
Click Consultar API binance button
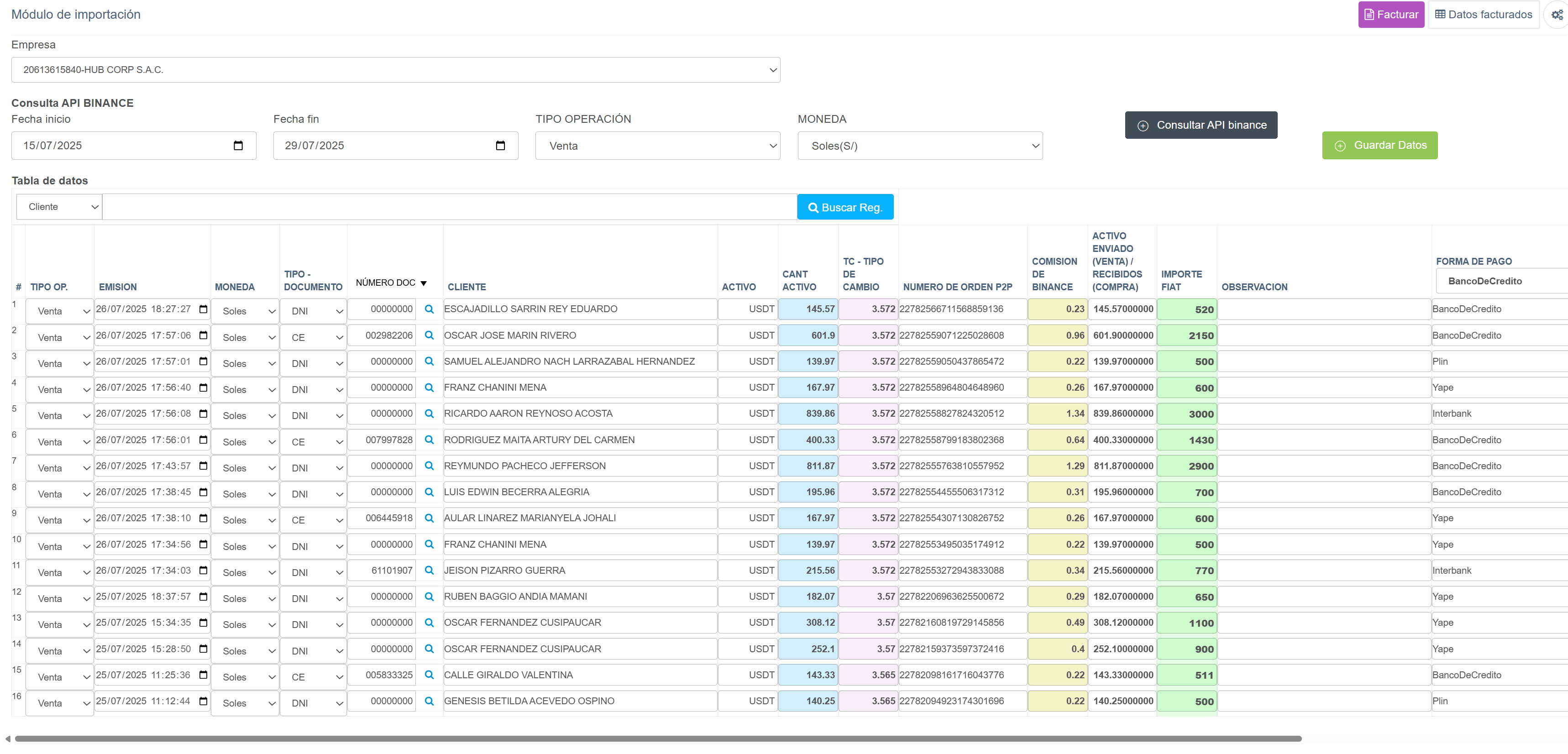tap(1201, 126)
